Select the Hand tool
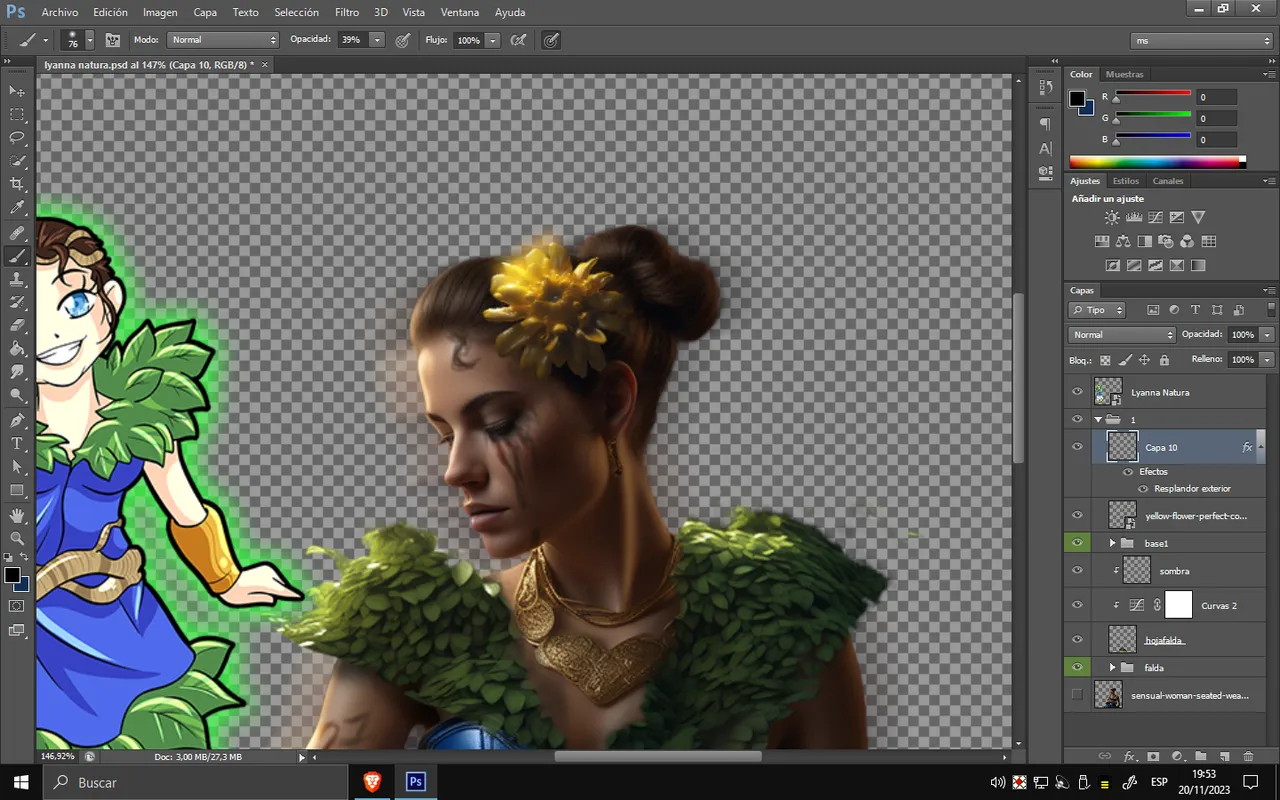The height and width of the screenshot is (800, 1280). 17,515
